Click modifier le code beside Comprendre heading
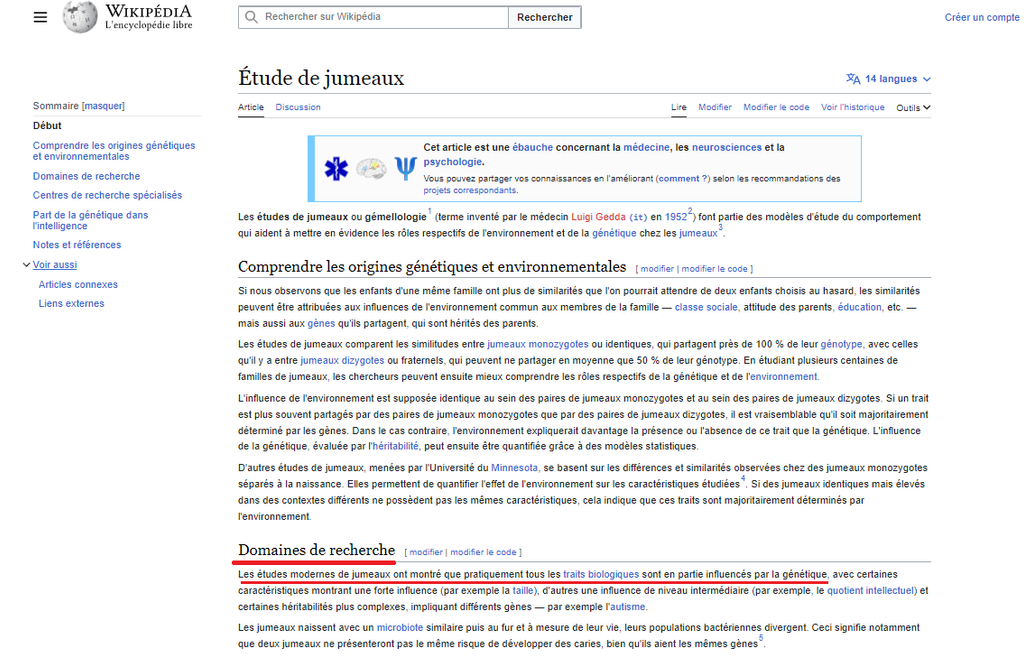This screenshot has height=667, width=1024. pyautogui.click(x=714, y=268)
